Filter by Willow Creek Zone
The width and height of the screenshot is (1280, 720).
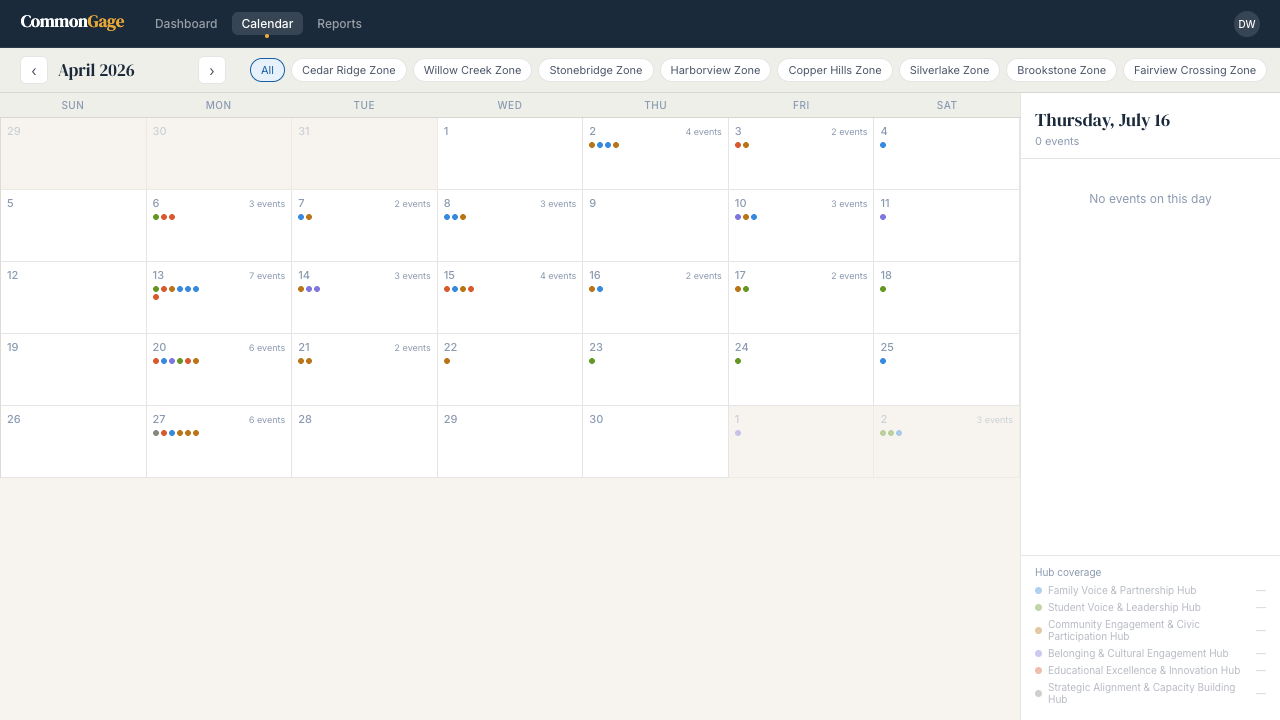tap(472, 70)
